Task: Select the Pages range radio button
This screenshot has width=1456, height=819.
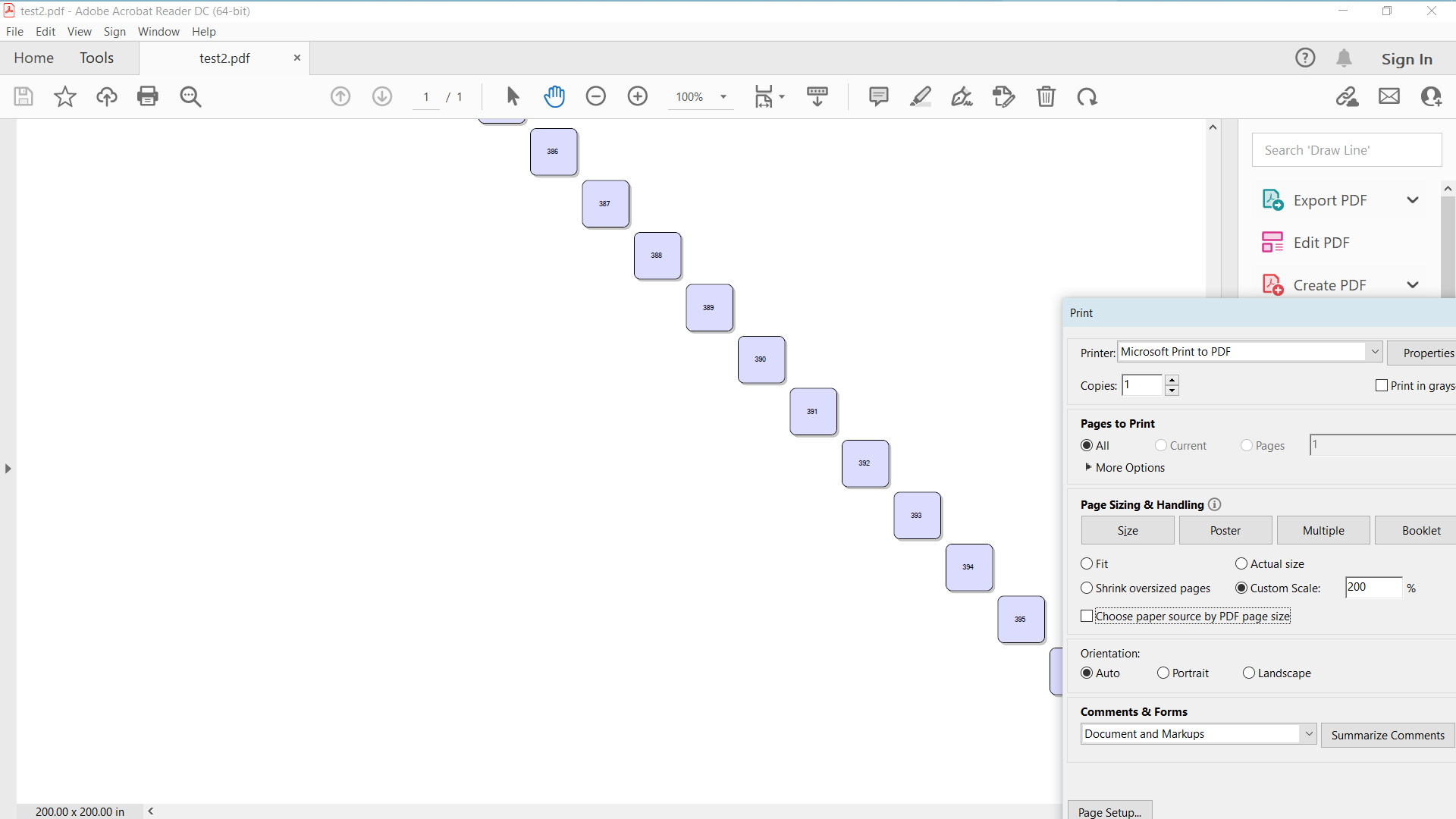Action: coord(1247,446)
